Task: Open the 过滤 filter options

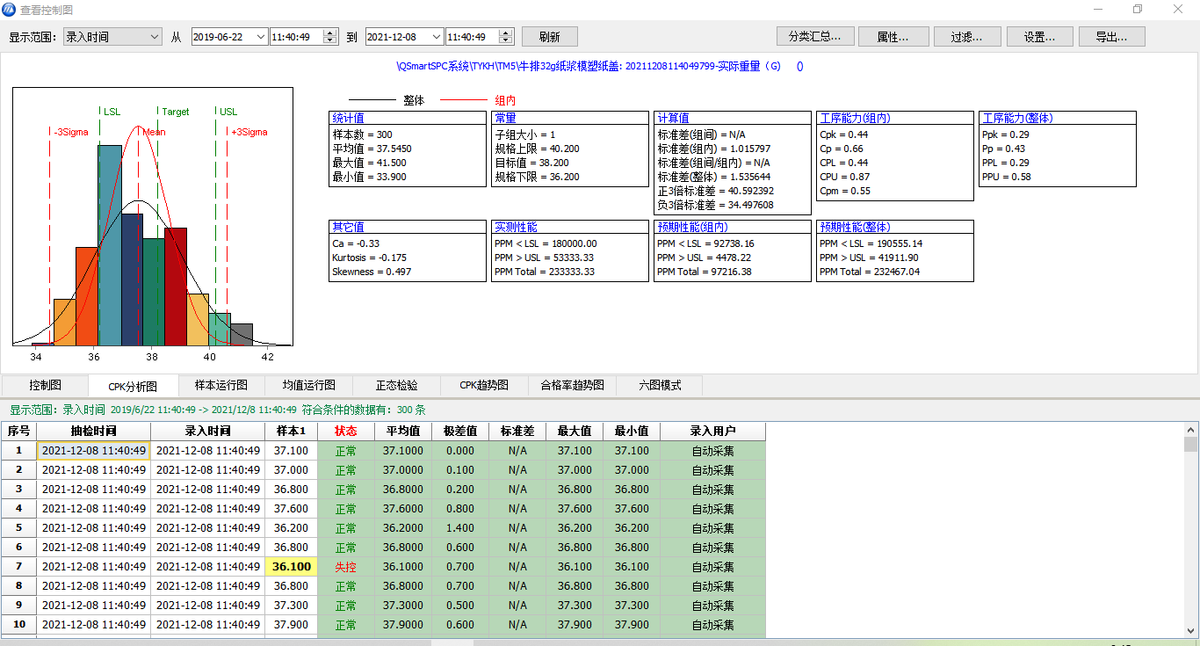Action: pos(966,37)
